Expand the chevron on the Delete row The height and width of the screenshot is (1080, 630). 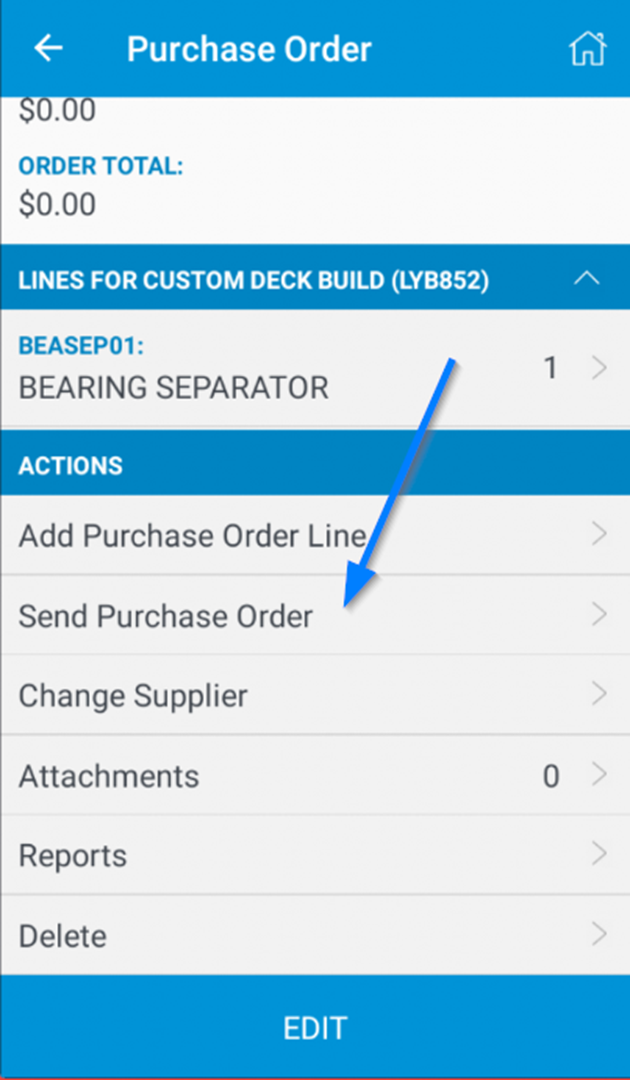pos(601,935)
